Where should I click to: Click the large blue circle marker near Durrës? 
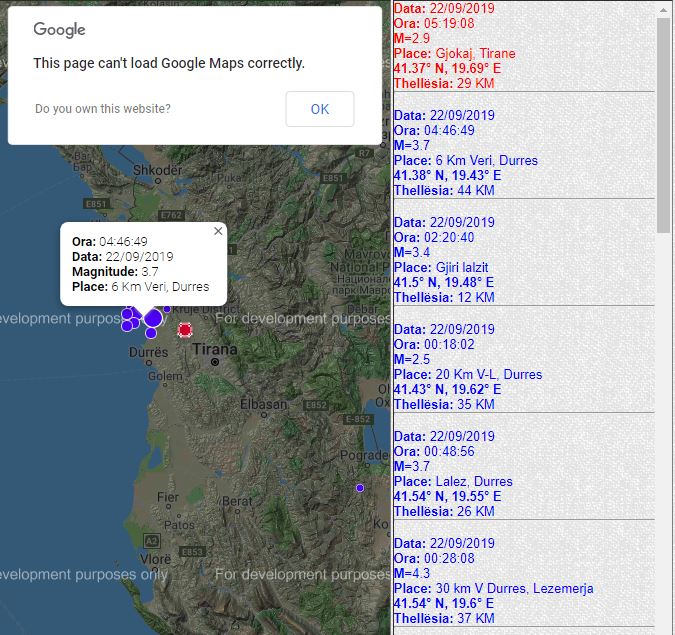pos(153,319)
